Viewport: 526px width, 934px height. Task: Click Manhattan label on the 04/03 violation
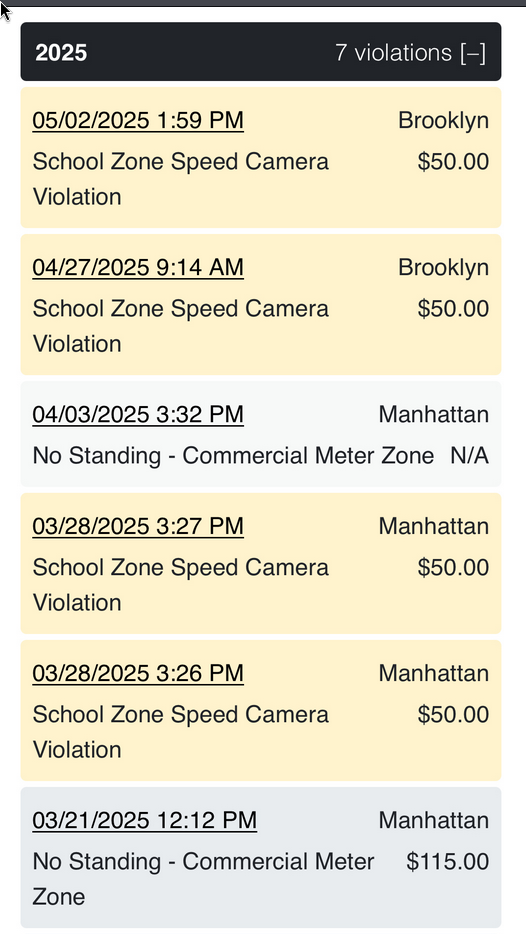tap(434, 415)
